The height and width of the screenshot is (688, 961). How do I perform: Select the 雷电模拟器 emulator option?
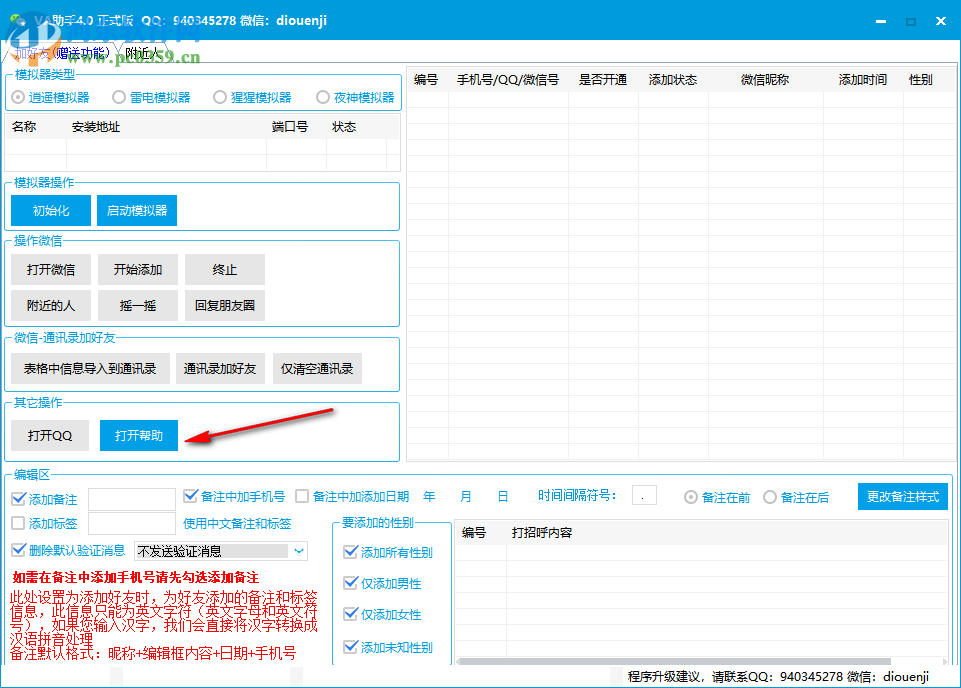120,96
